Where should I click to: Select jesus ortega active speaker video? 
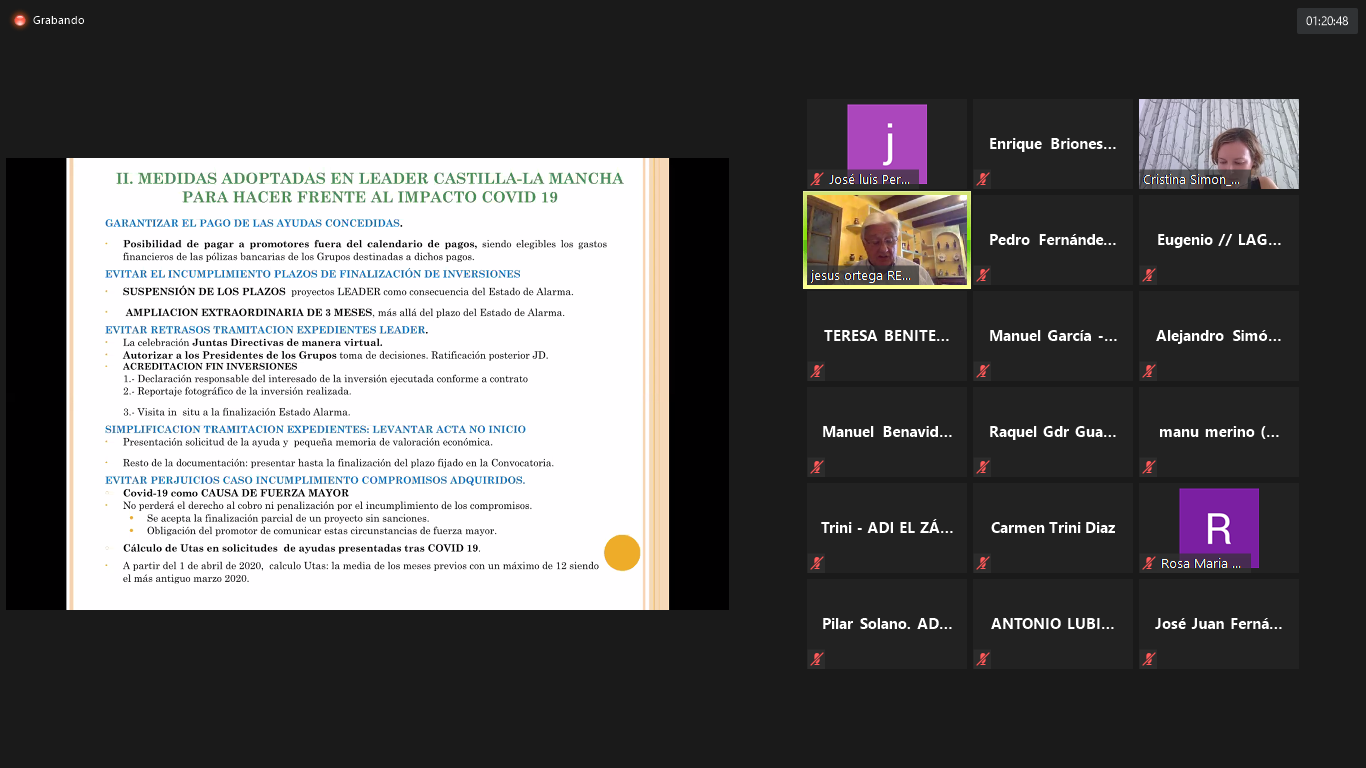pos(887,240)
